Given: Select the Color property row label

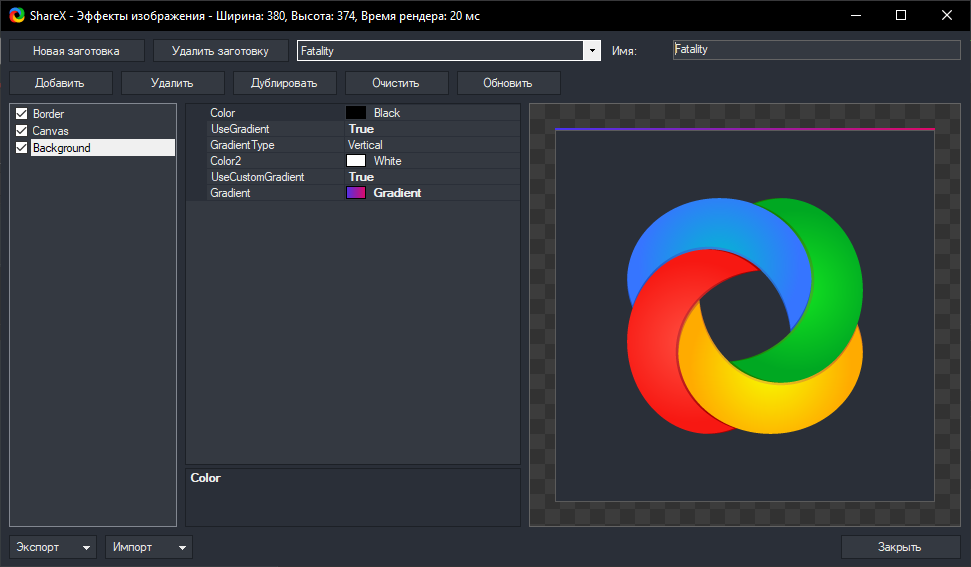Looking at the screenshot, I should click(x=222, y=113).
